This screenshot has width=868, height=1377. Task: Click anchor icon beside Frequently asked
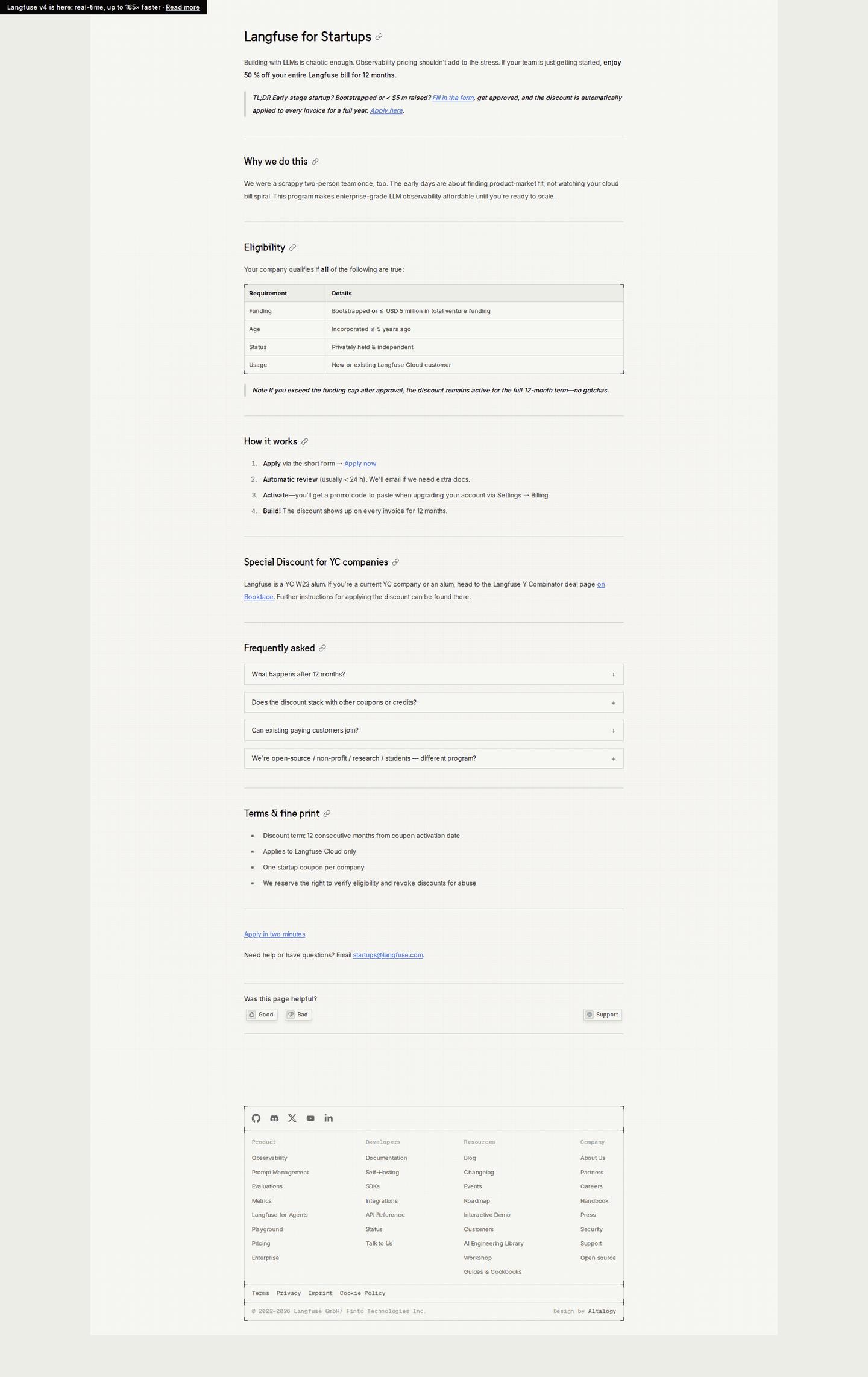(x=322, y=648)
